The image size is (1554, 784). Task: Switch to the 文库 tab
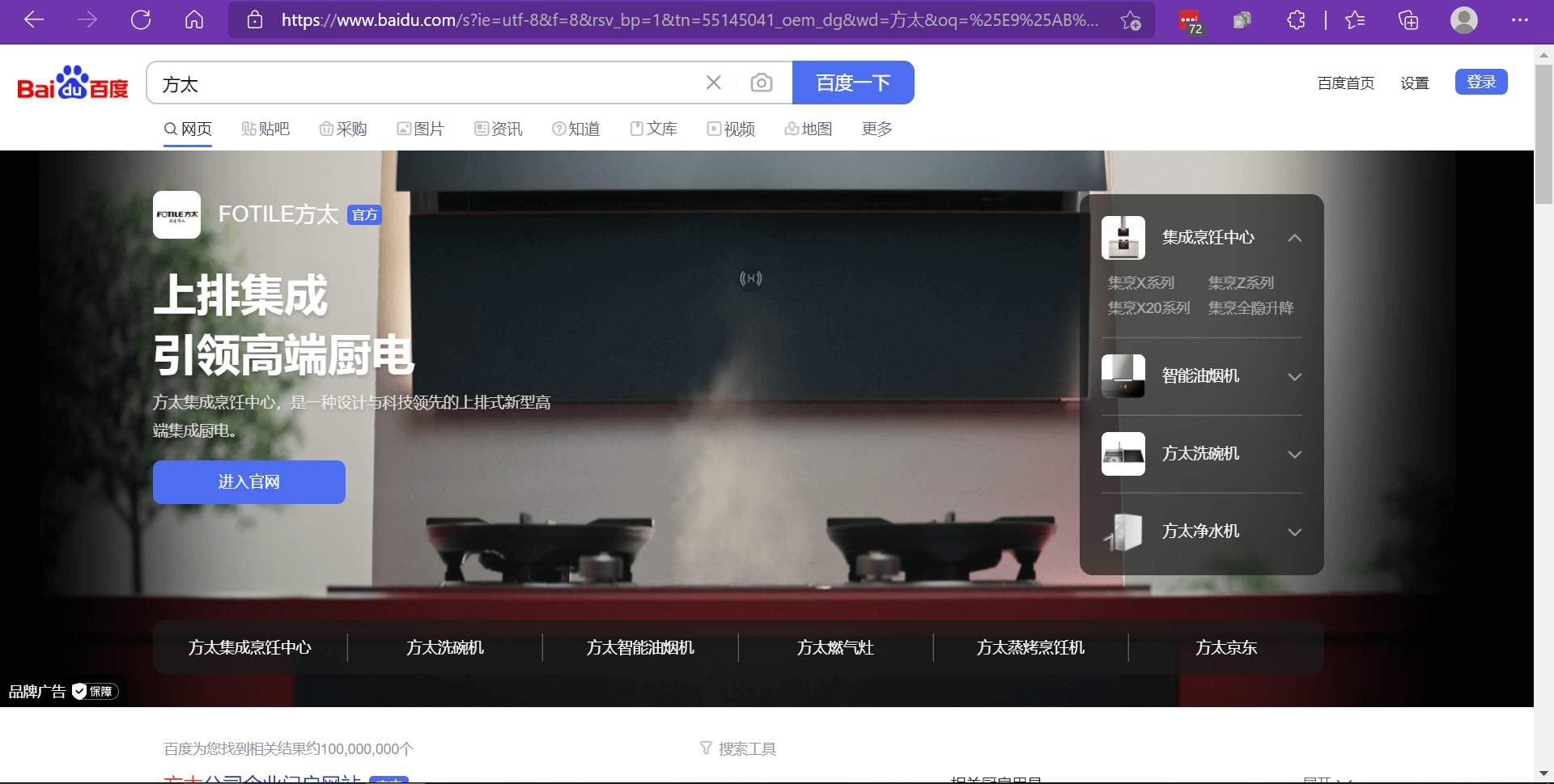(x=654, y=129)
